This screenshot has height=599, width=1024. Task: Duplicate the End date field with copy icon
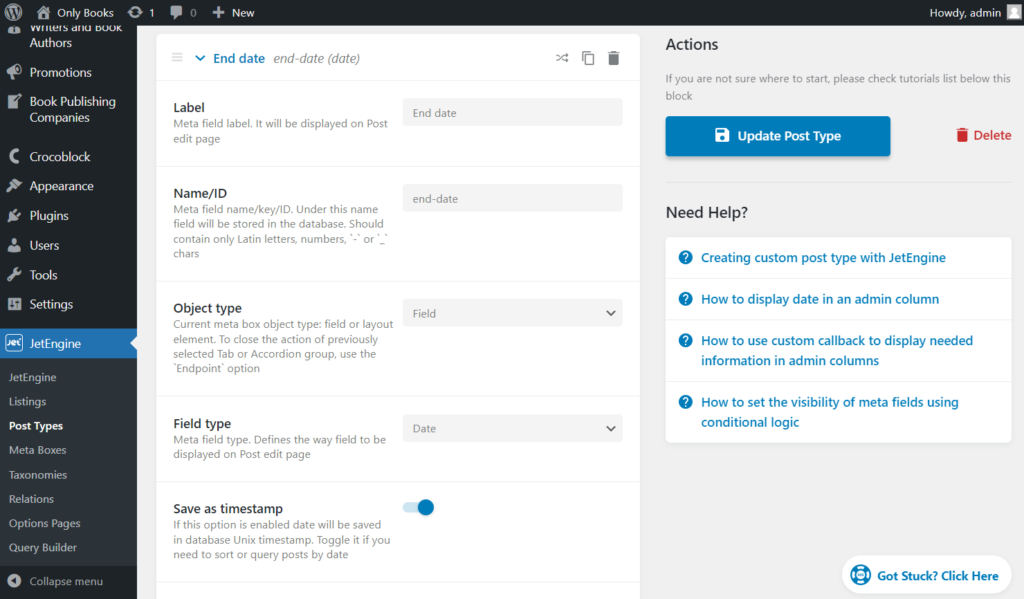(588, 58)
